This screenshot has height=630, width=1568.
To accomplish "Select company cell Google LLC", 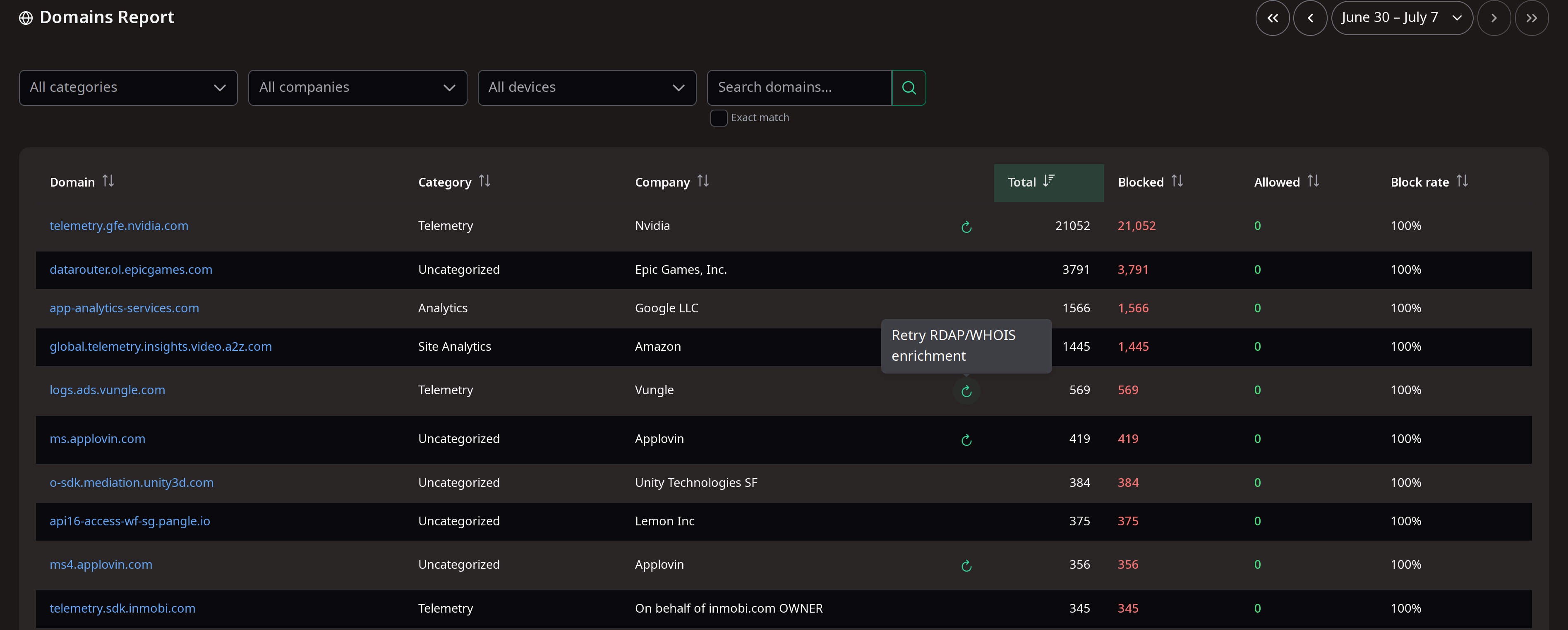I will pyautogui.click(x=667, y=308).
